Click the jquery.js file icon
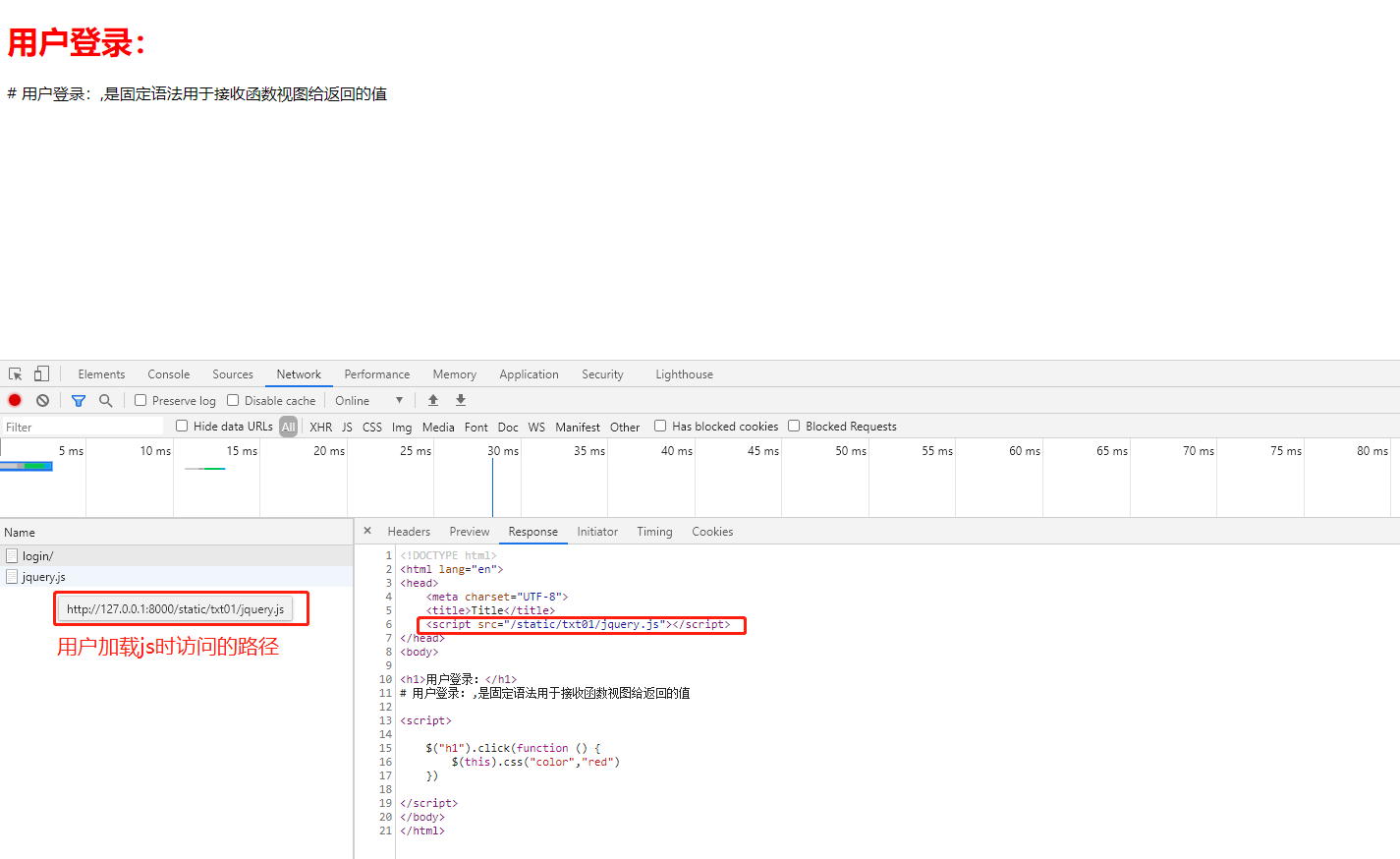 [x=12, y=577]
